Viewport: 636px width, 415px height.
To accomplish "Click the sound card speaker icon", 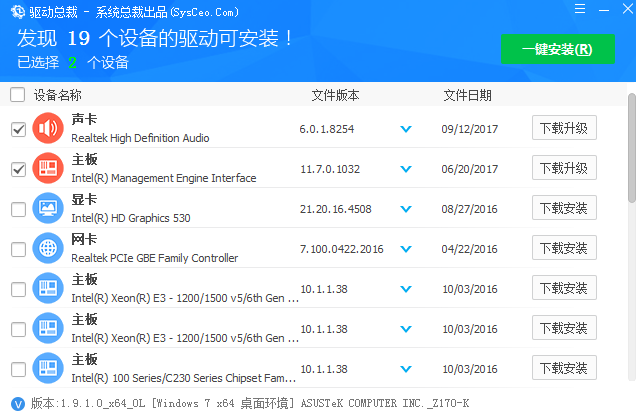I will coord(48,128).
